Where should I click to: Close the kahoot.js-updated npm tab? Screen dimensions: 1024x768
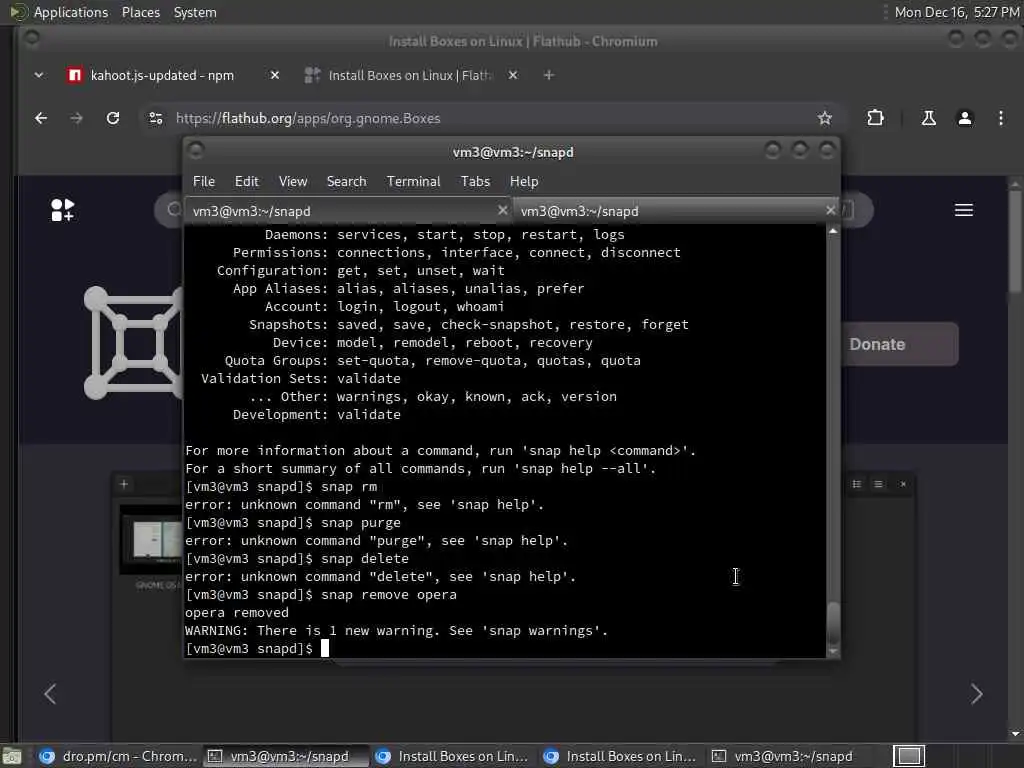click(x=275, y=75)
